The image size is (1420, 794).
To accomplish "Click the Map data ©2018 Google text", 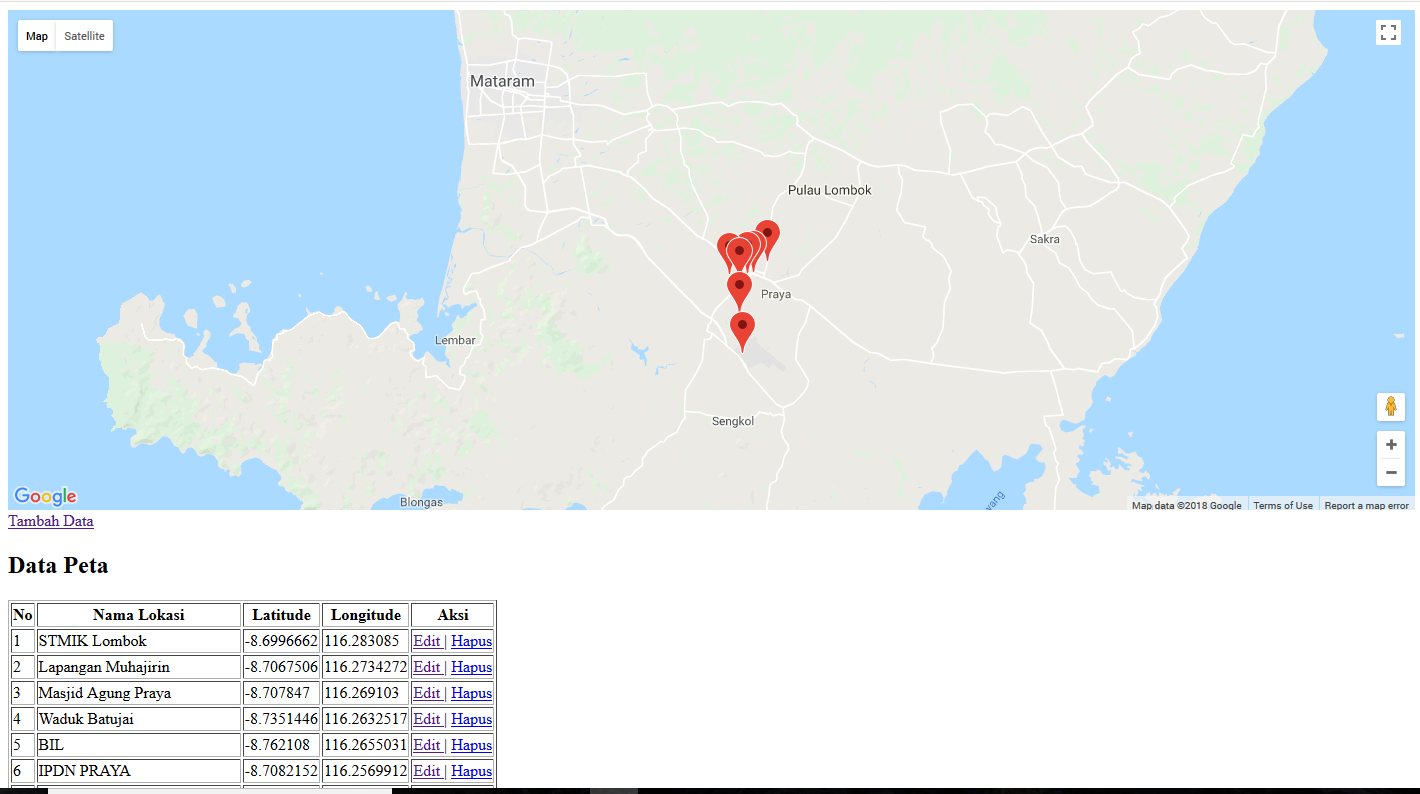I will coord(1187,505).
